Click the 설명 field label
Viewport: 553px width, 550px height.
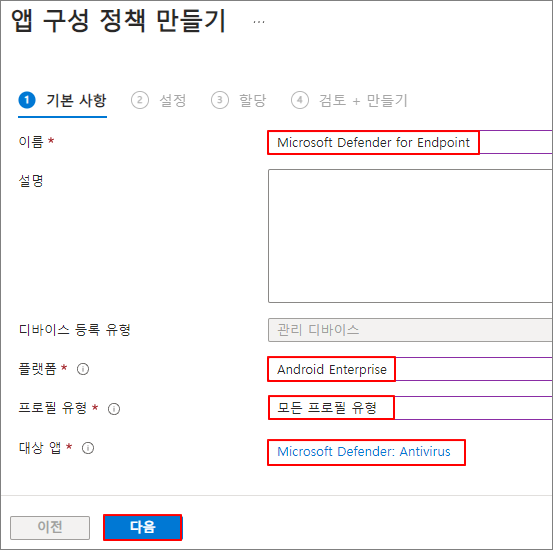31,181
